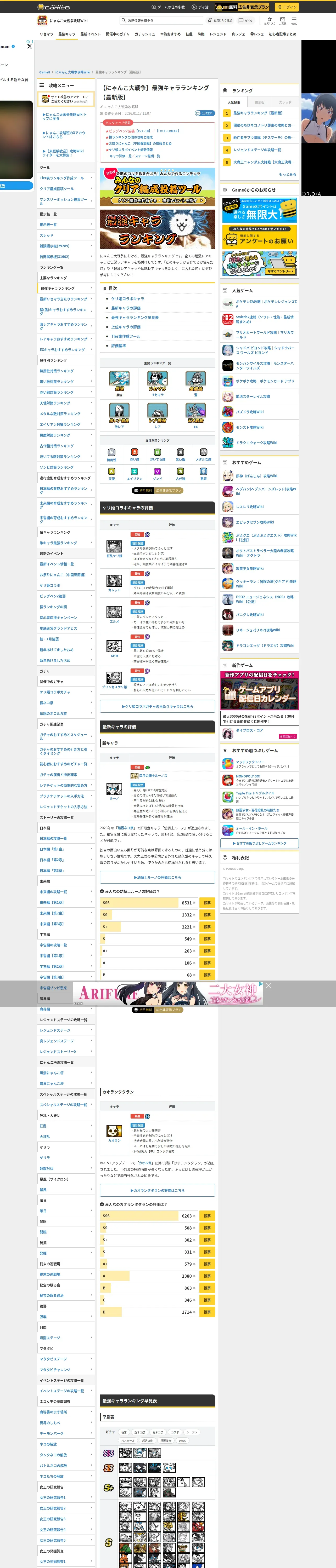Click the ログイン button
This screenshot has width=336, height=1568.
point(287,7)
